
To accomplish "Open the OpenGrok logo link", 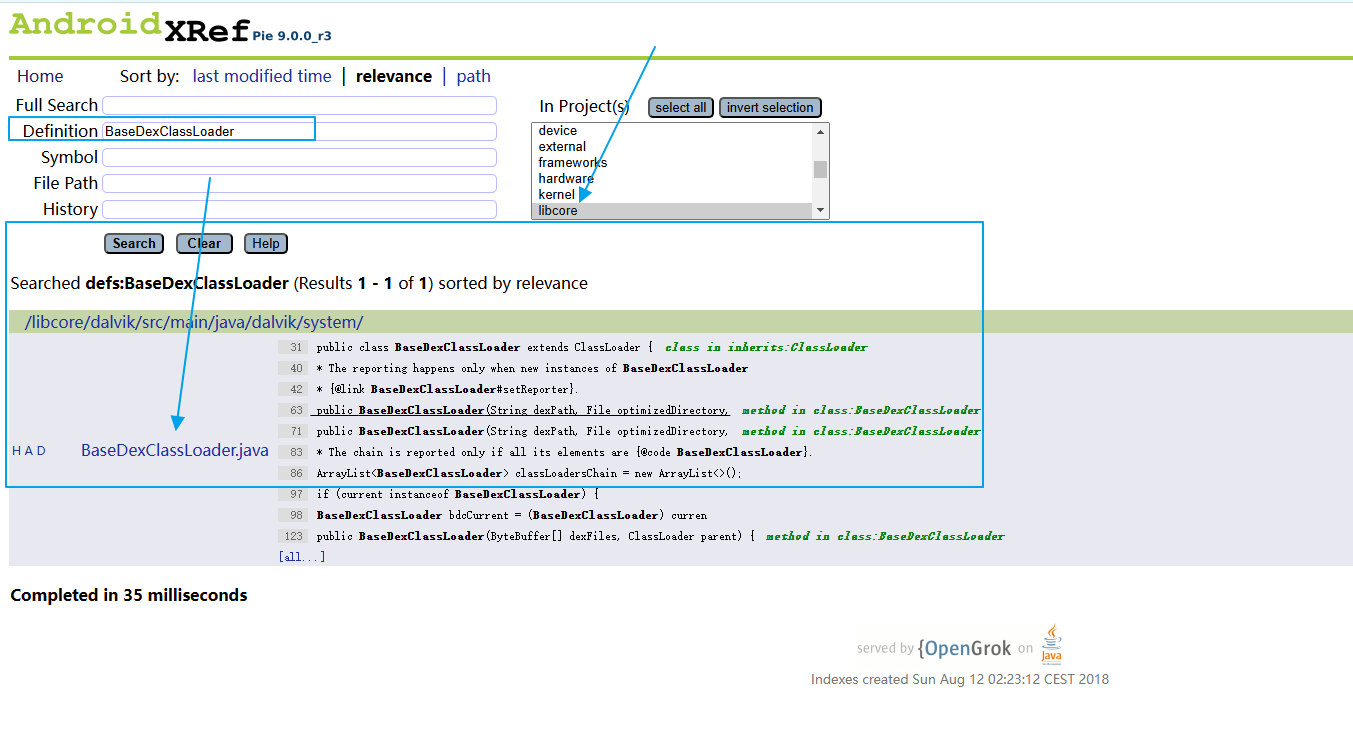I will 964,648.
